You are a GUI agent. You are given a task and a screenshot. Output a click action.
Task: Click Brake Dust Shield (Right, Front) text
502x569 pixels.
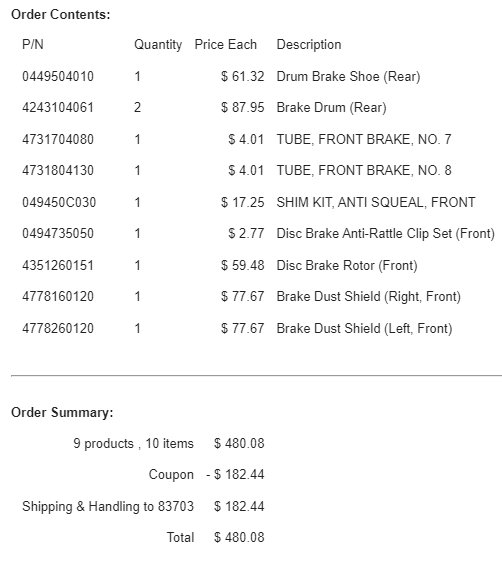369,296
